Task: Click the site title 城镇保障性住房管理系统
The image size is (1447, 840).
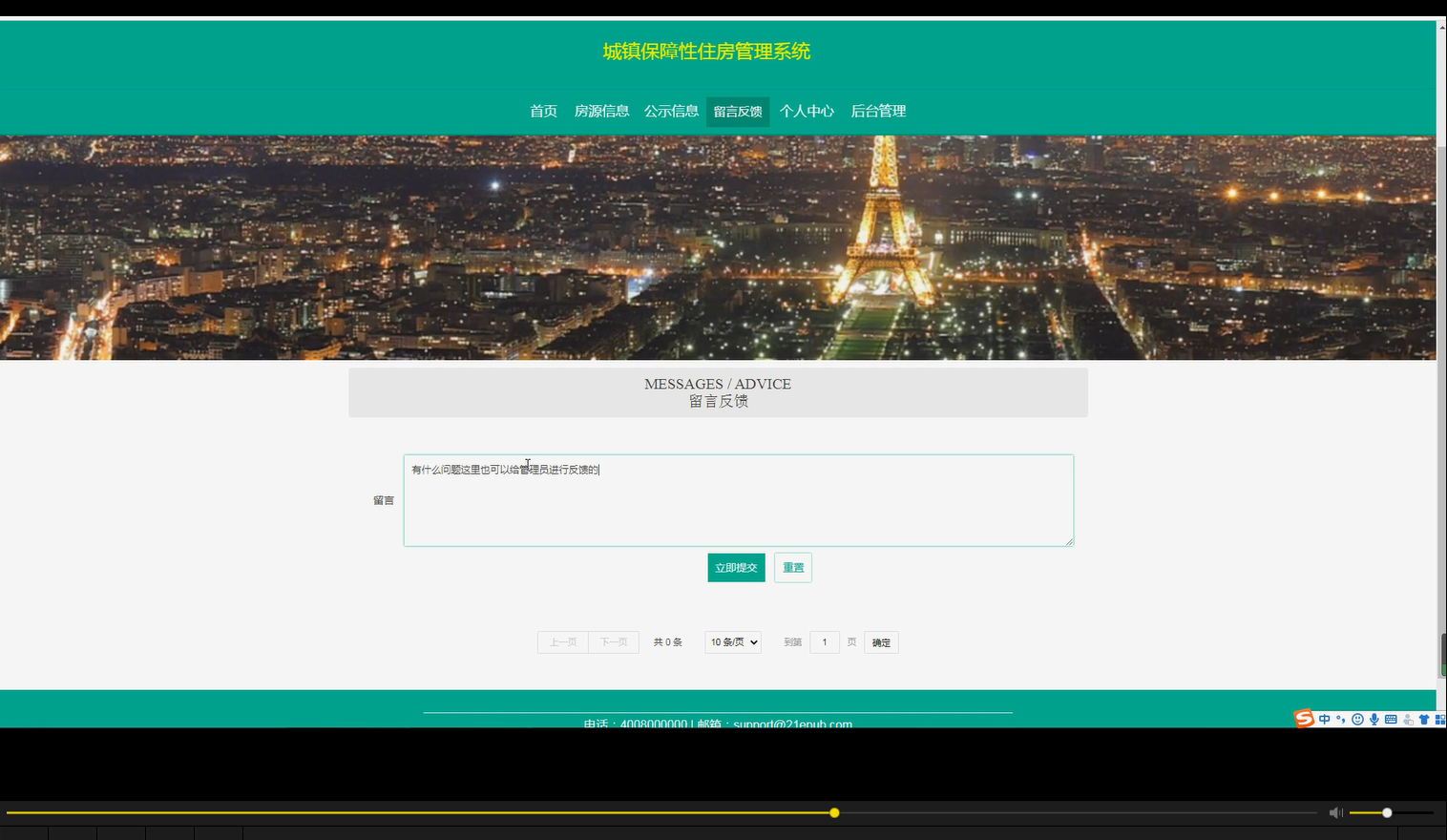Action: click(706, 52)
